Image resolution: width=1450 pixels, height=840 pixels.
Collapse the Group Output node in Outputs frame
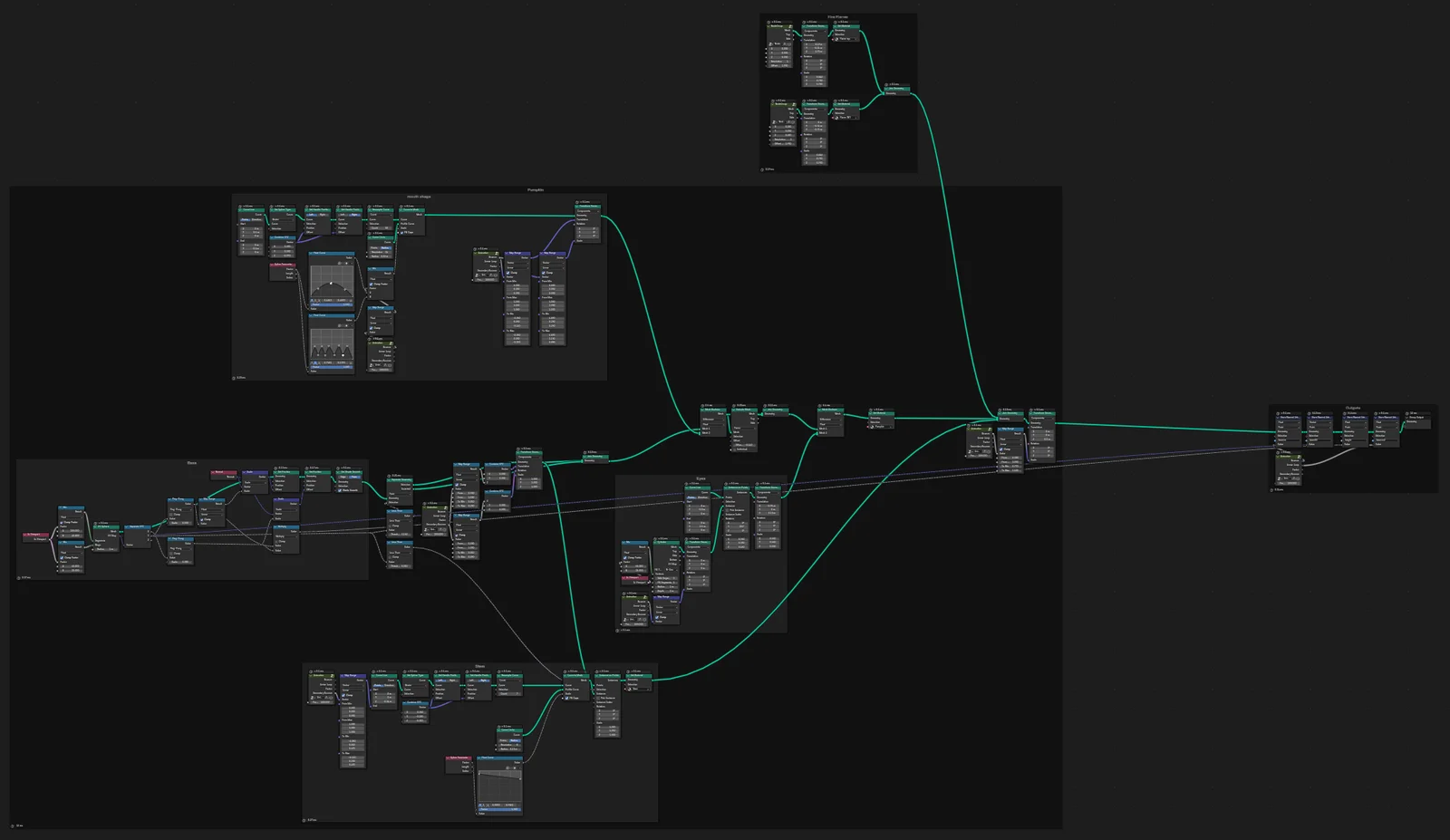(1406, 417)
